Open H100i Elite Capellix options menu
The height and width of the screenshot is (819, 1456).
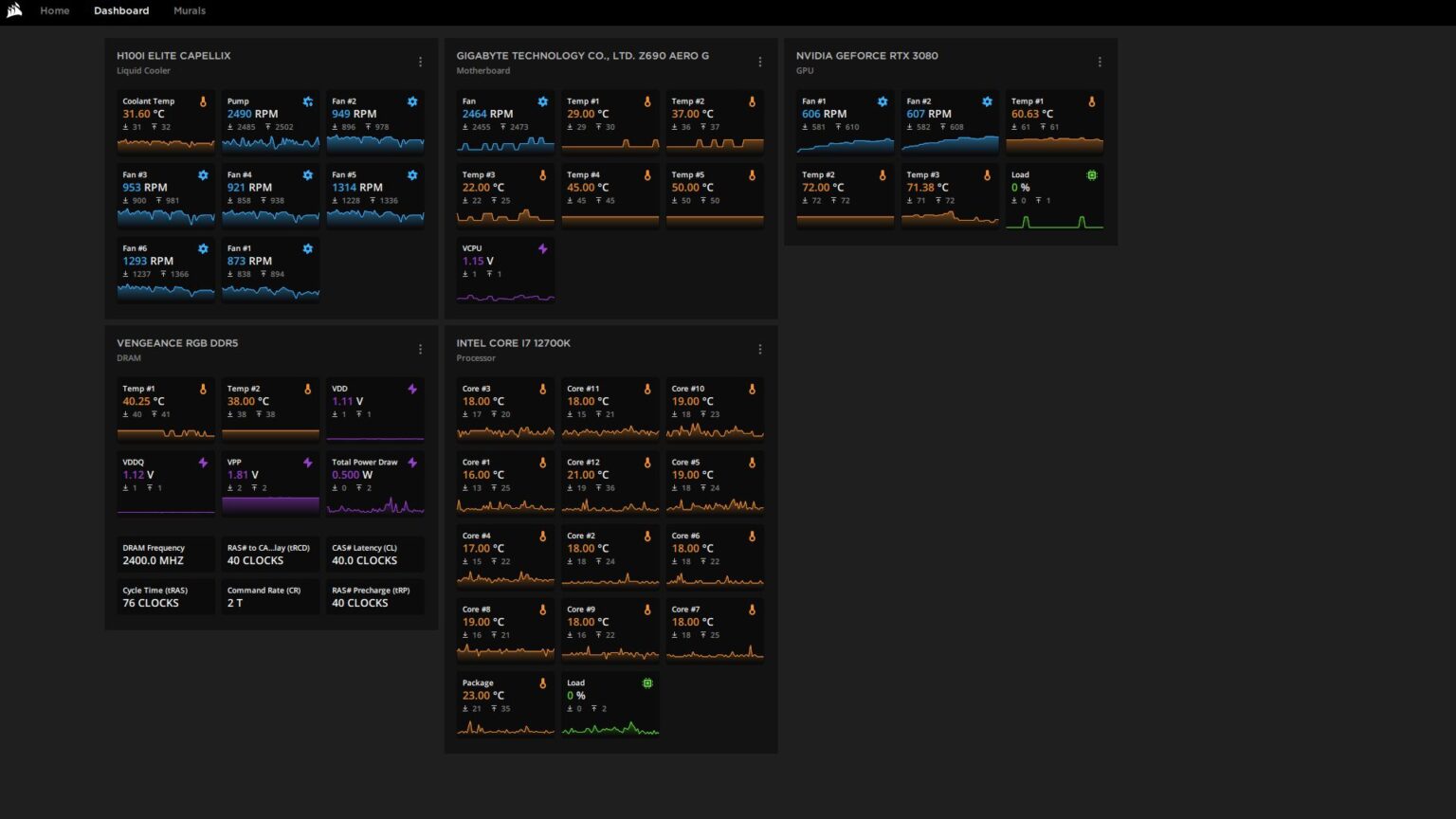point(421,63)
